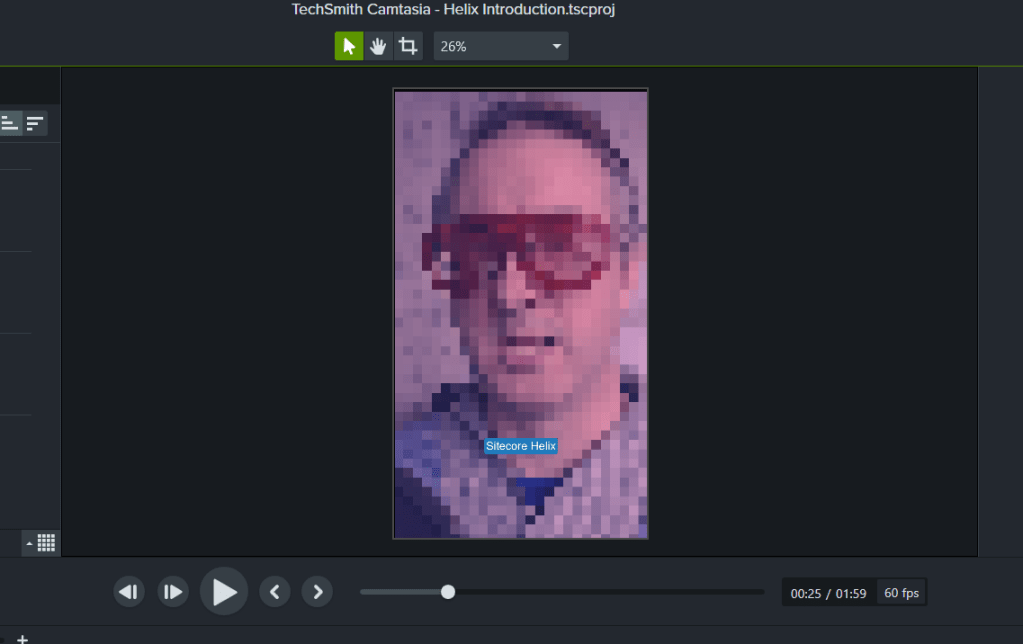1023x644 pixels.
Task: Jump to next clip arrow
Action: [x=317, y=591]
